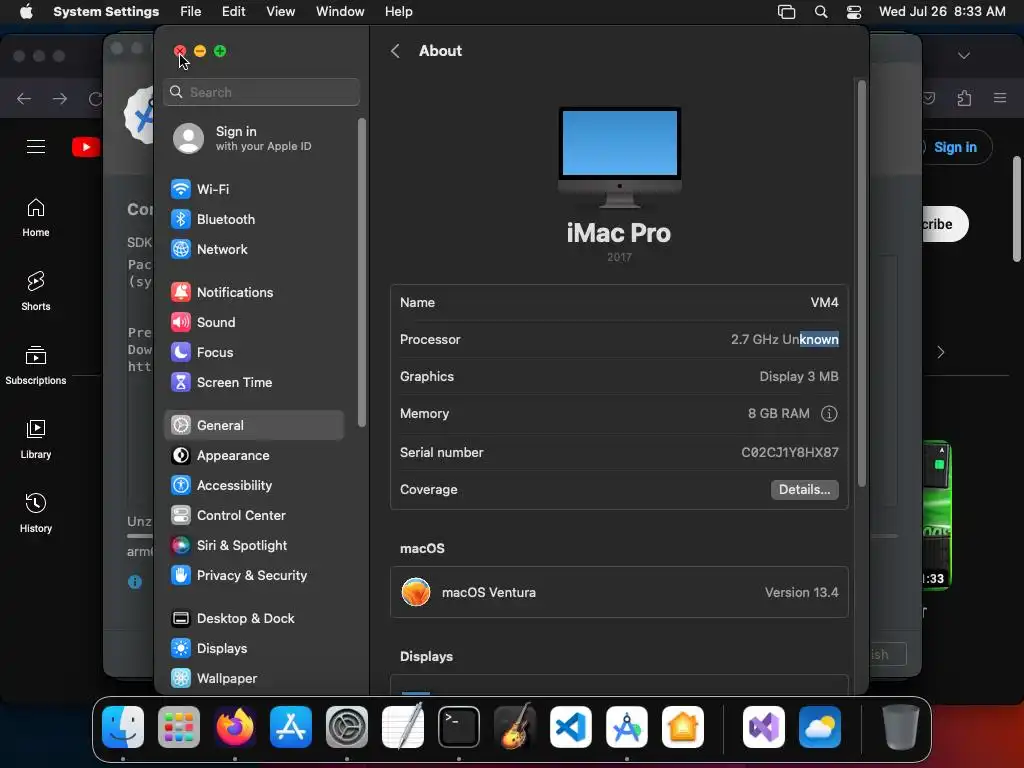Open GarageBand from the Dock
This screenshot has height=768, width=1024.
[x=515, y=727]
